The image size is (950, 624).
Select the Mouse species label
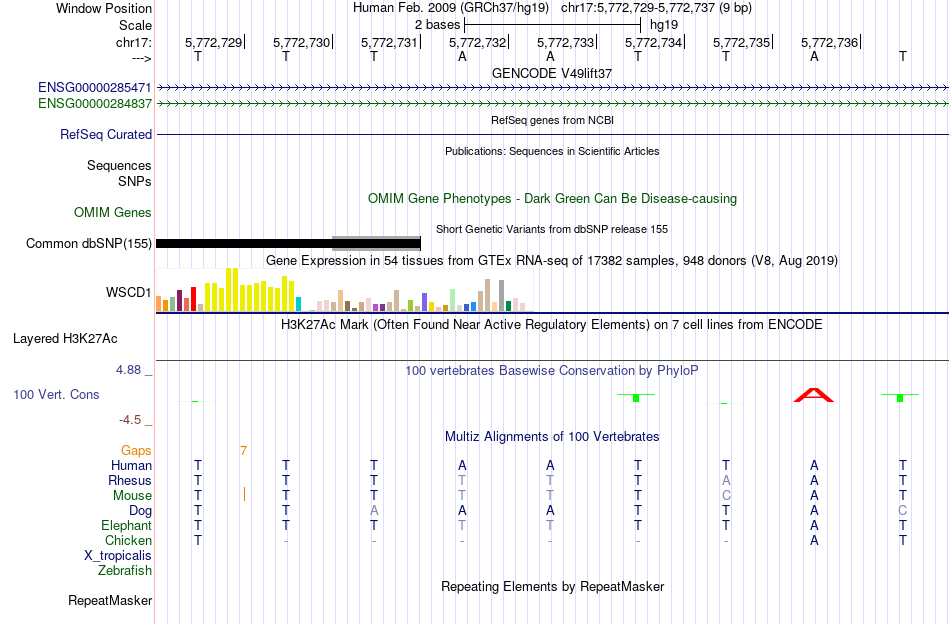(132, 496)
